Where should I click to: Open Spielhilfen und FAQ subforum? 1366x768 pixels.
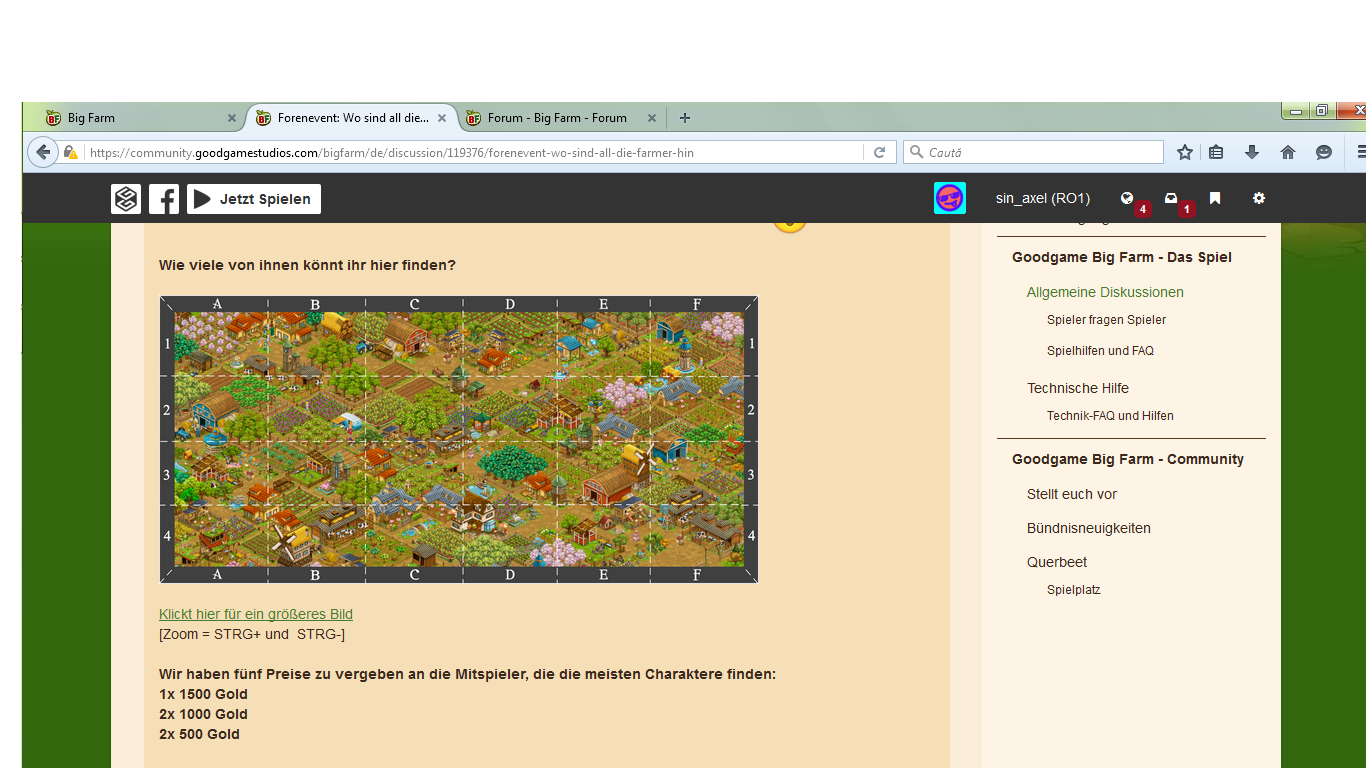pyautogui.click(x=1100, y=351)
